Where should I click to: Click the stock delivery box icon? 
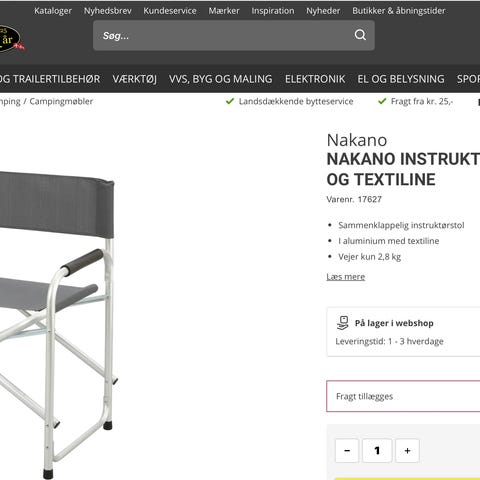(x=343, y=323)
